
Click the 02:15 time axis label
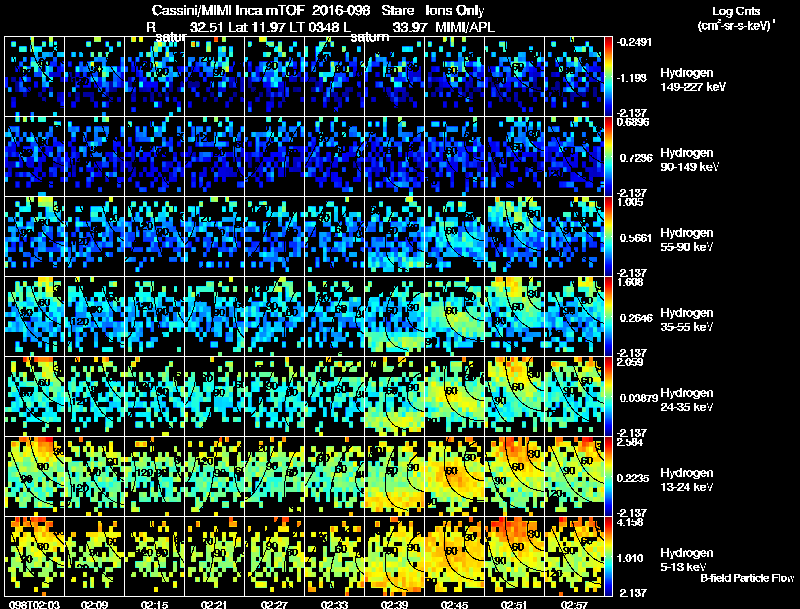point(155,604)
